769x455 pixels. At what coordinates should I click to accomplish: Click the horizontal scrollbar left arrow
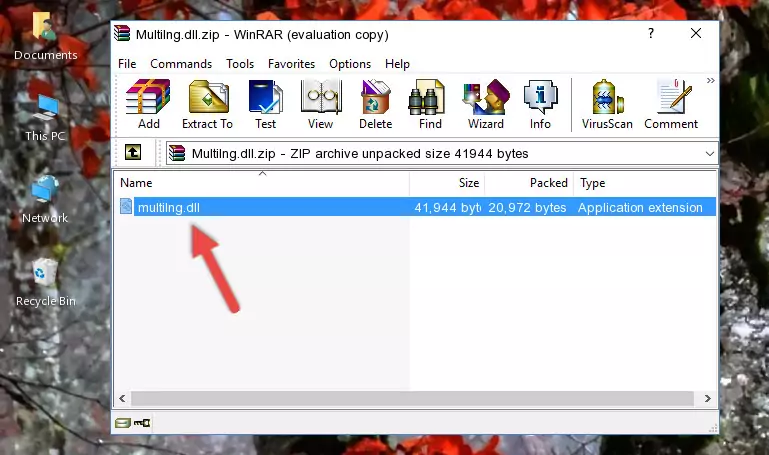(123, 399)
